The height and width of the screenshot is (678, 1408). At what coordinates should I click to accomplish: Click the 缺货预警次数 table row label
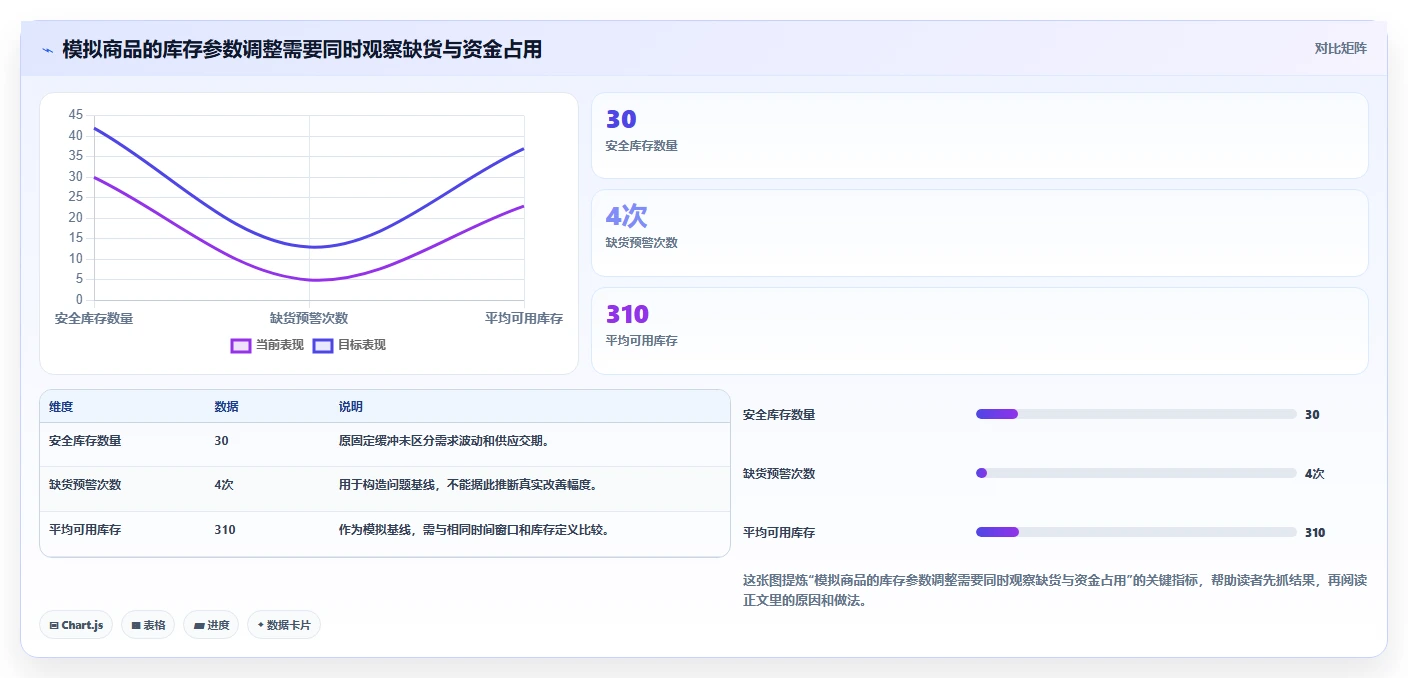coord(85,484)
